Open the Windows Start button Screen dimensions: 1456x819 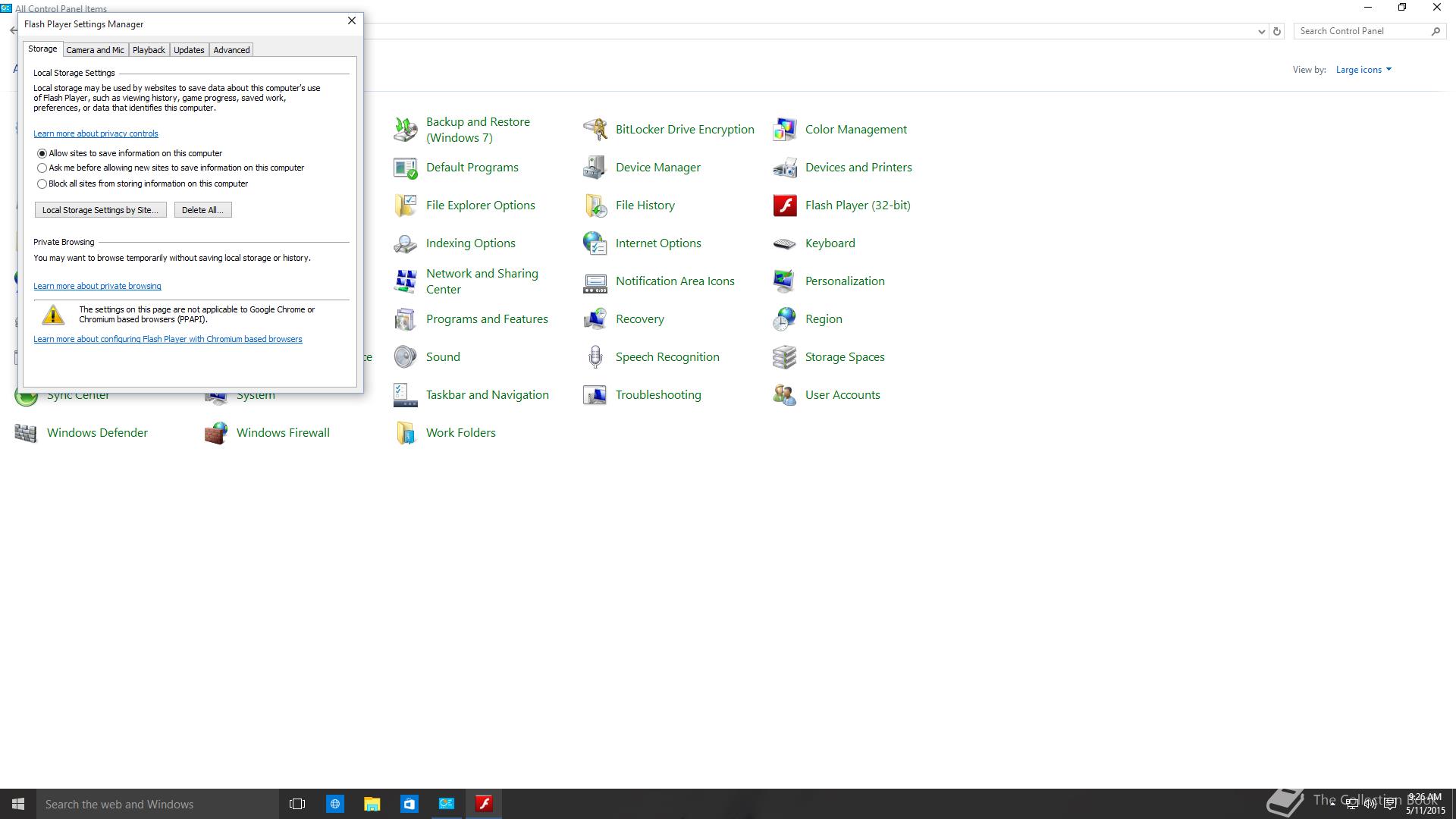point(18,804)
